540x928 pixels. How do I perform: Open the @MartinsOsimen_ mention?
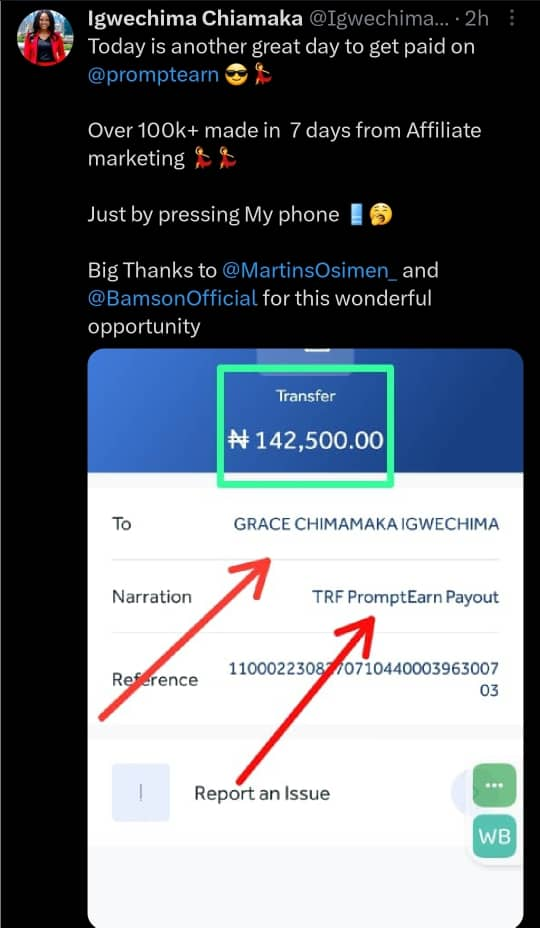(309, 270)
